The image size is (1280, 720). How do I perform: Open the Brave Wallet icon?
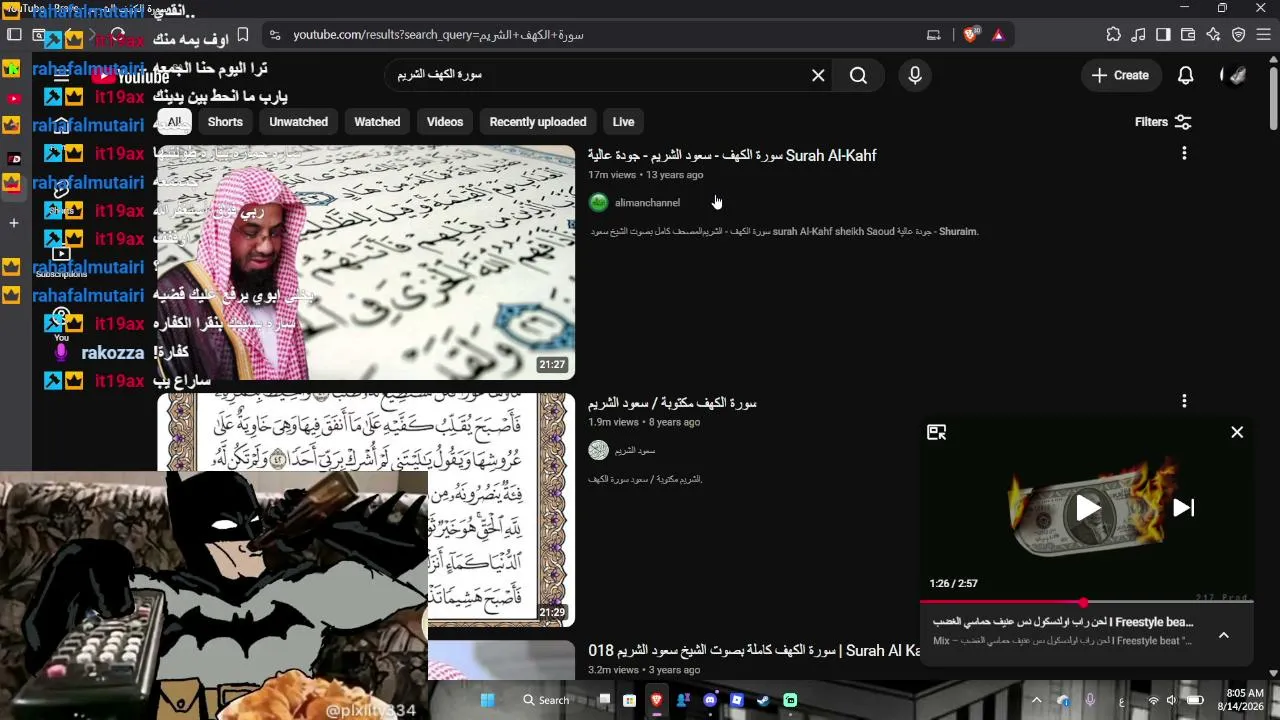coord(1188,35)
